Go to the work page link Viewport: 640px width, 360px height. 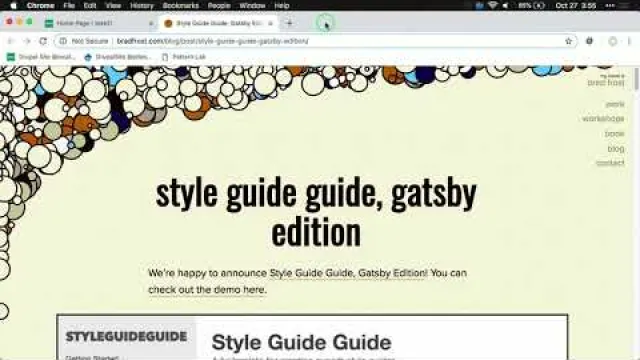coord(615,104)
